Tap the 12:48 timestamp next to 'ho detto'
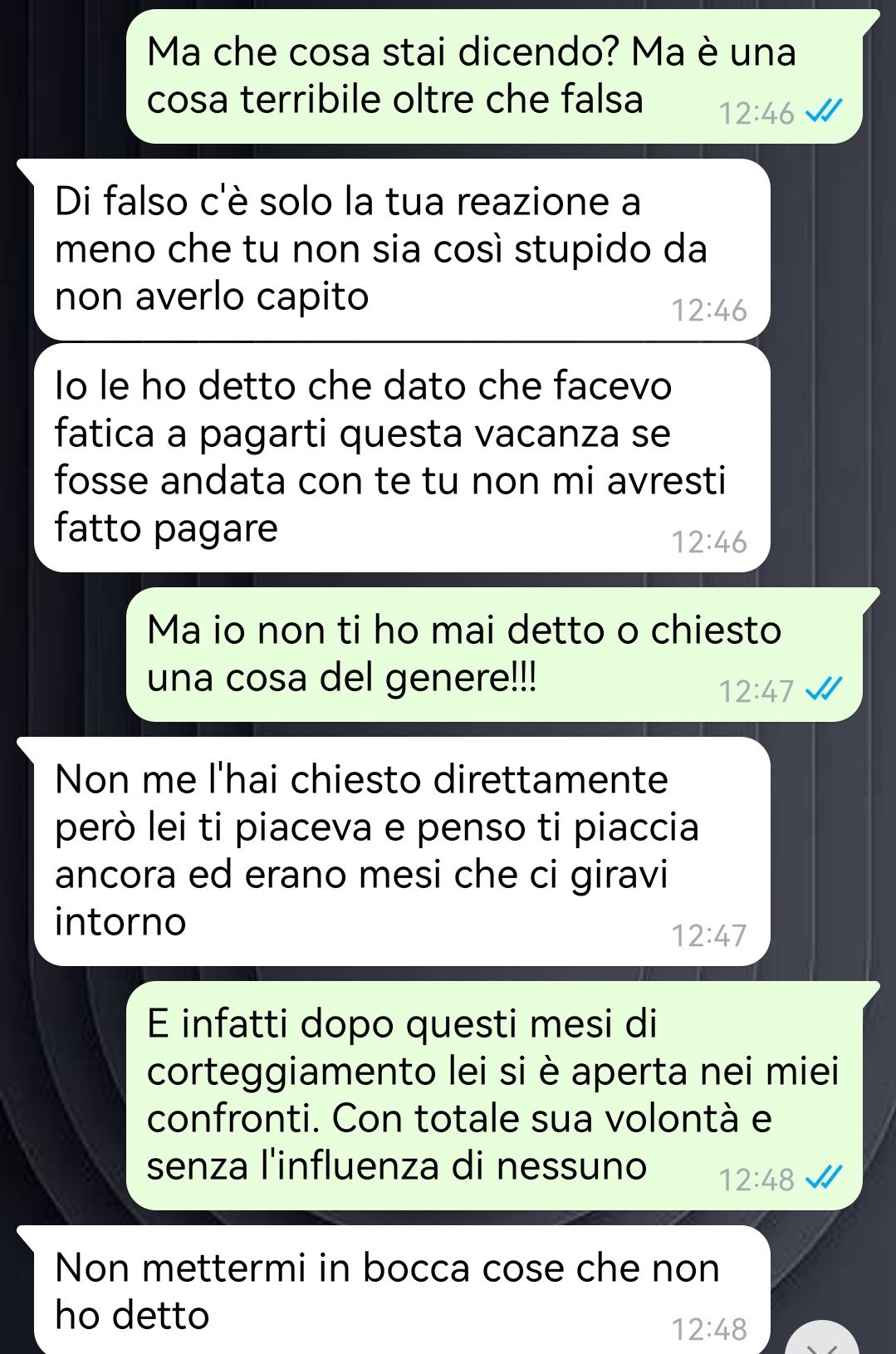Image resolution: width=896 pixels, height=1354 pixels. pos(709,1329)
